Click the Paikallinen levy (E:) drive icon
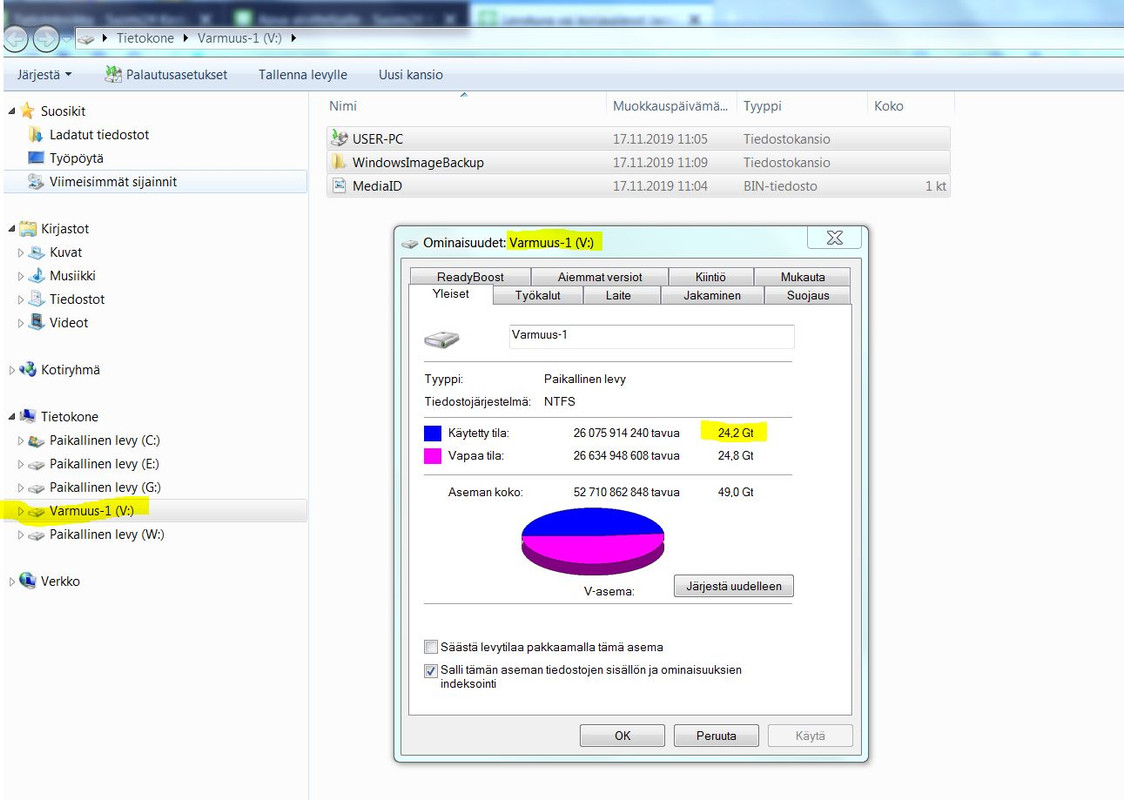The image size is (1124, 800). (x=36, y=465)
